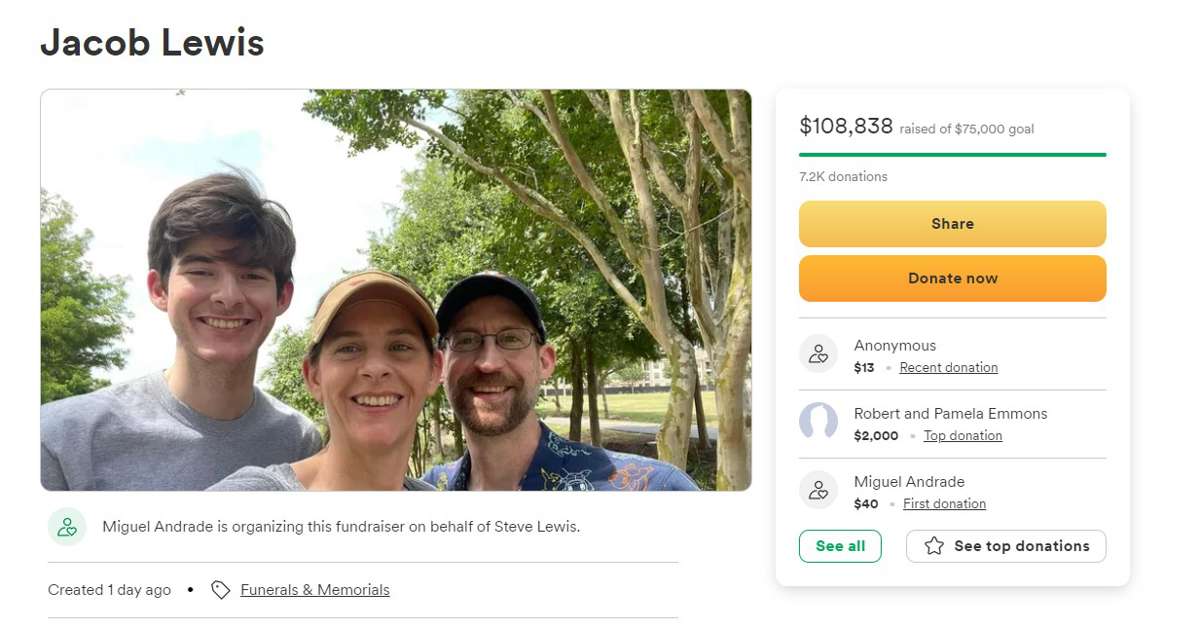This screenshot has width=1200, height=629.
Task: Open the First donation link
Action: click(944, 504)
